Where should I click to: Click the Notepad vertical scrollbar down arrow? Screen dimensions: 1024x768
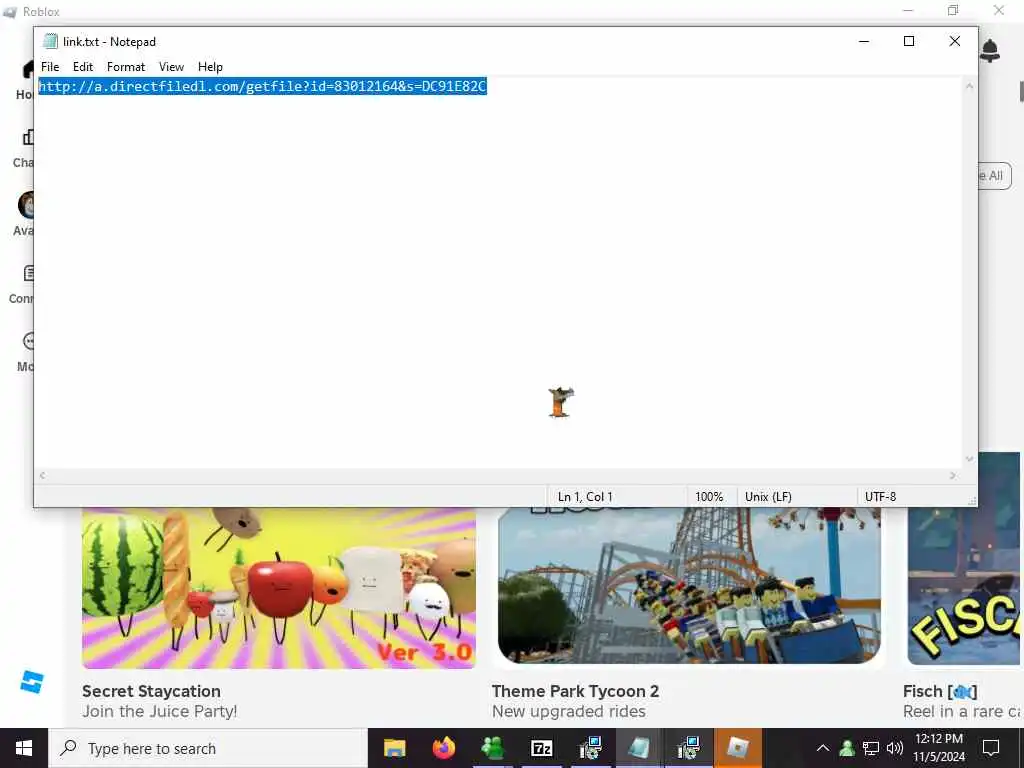[x=969, y=460]
